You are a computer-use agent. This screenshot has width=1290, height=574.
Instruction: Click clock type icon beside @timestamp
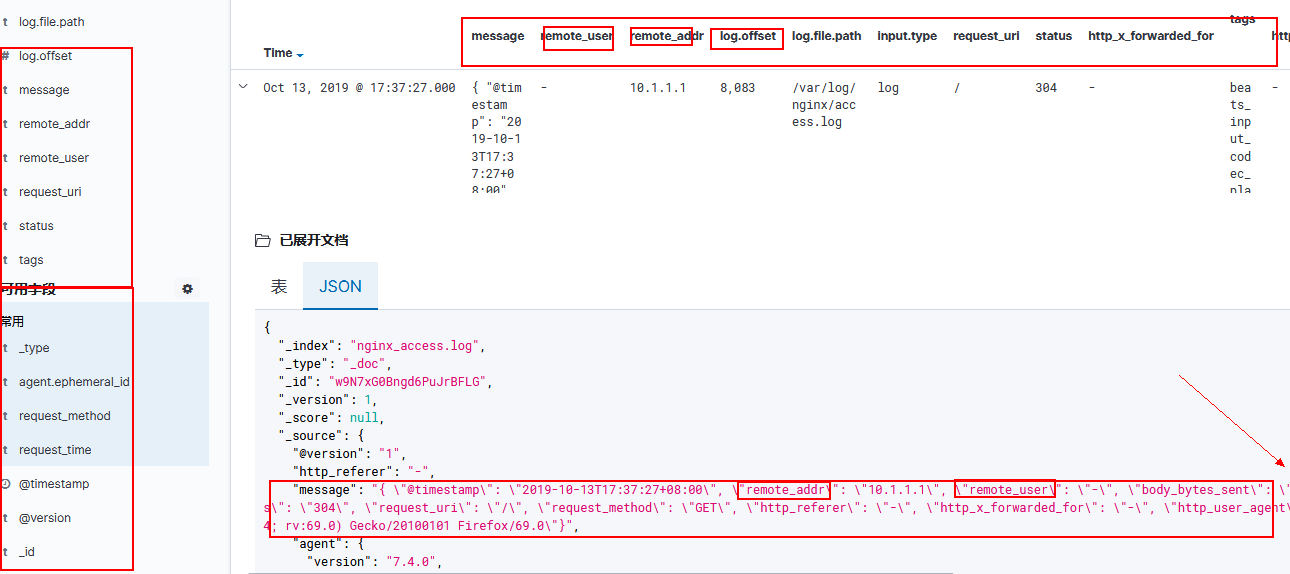[x=6, y=484]
